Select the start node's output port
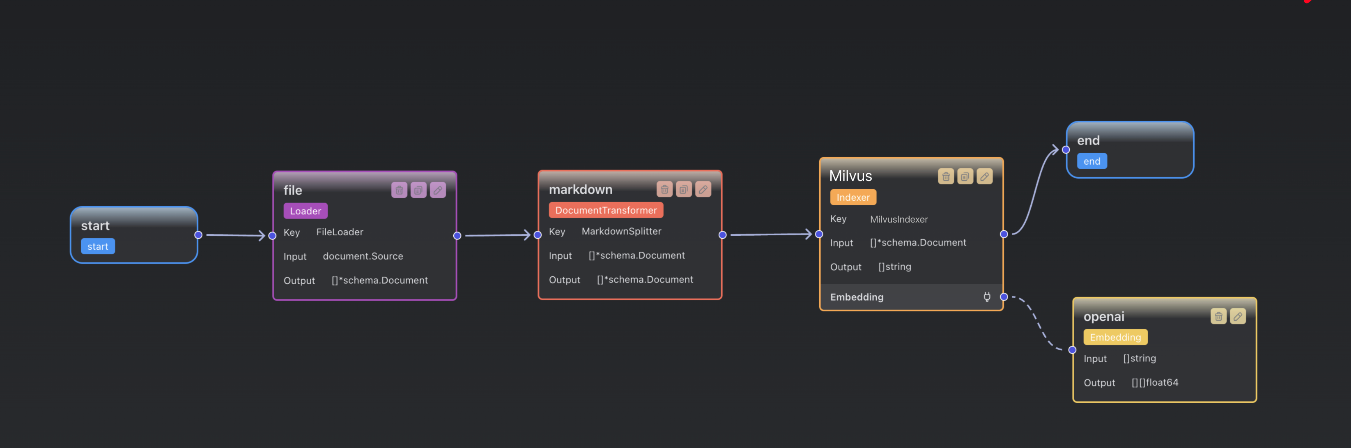Image resolution: width=1351 pixels, height=448 pixels. [x=198, y=235]
